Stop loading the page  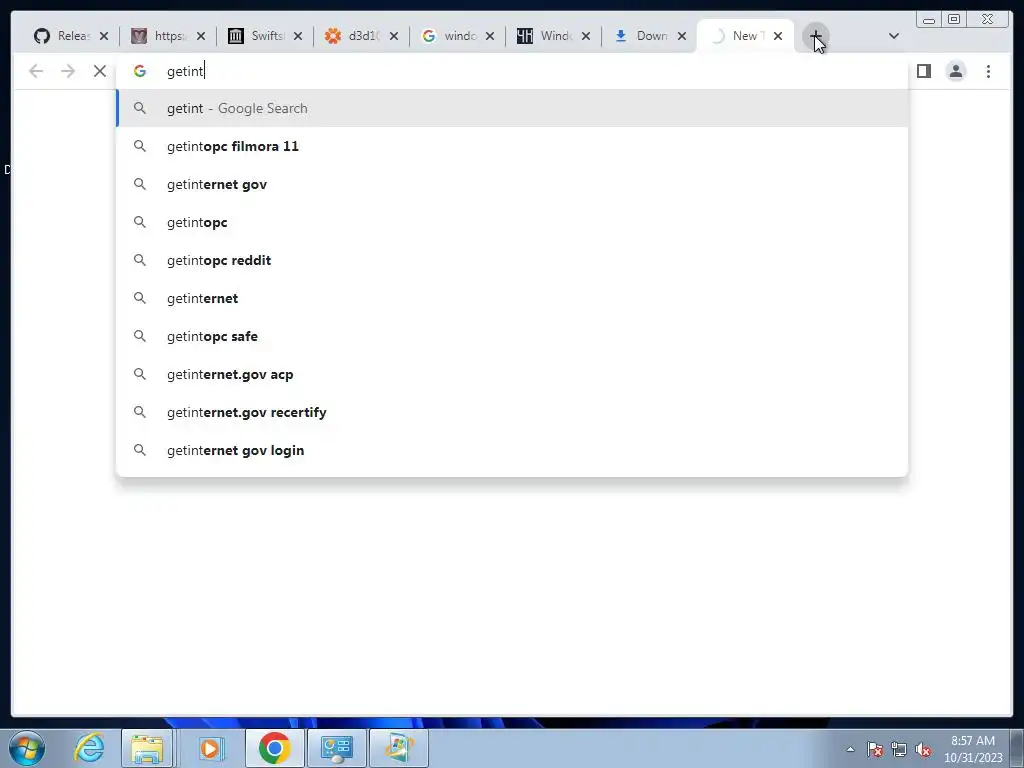point(99,71)
